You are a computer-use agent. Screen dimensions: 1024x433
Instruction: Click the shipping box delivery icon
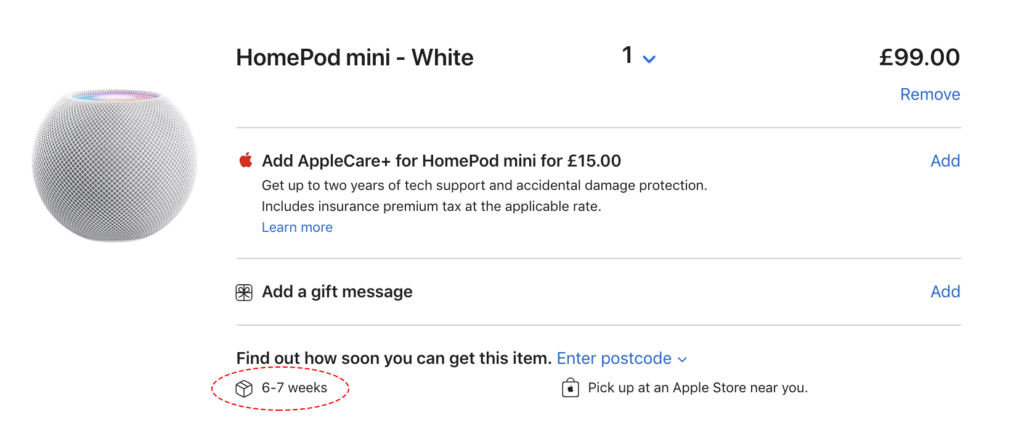point(244,388)
